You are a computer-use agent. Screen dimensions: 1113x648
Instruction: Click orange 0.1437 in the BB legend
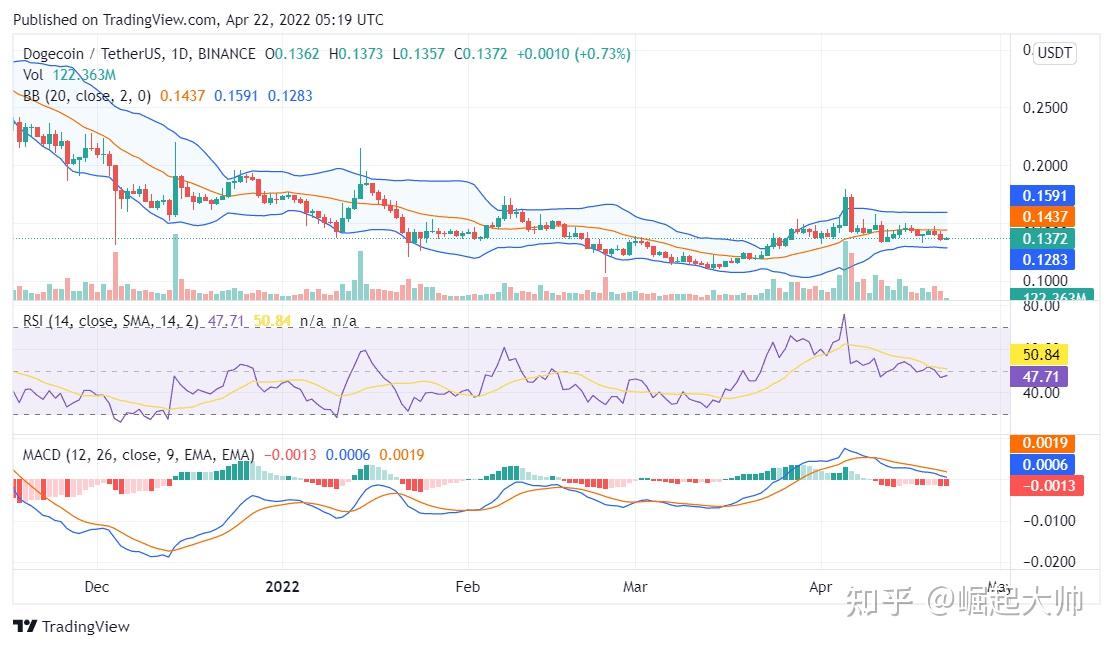182,96
